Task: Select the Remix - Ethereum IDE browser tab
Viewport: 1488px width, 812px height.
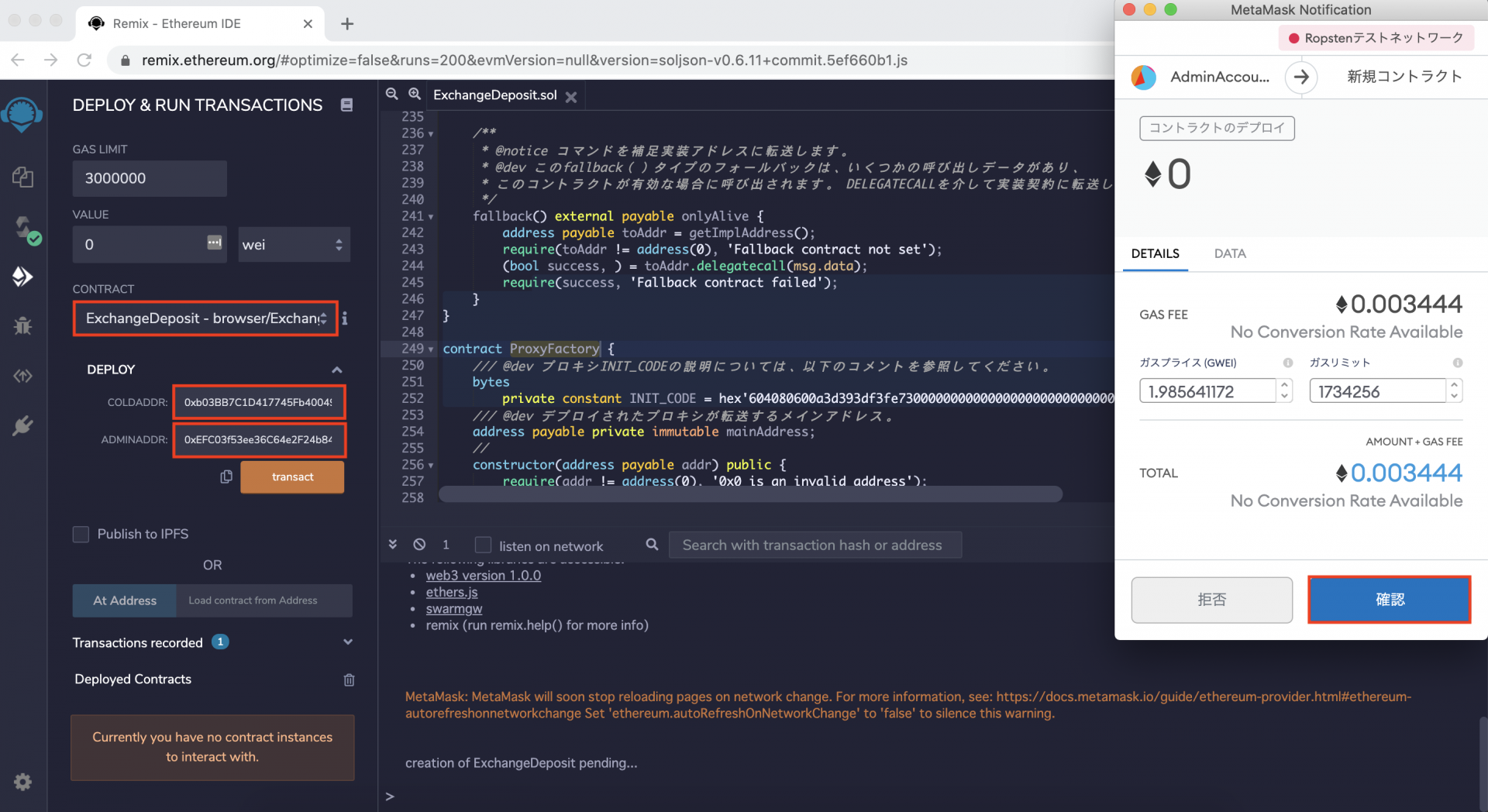Action: (201, 24)
